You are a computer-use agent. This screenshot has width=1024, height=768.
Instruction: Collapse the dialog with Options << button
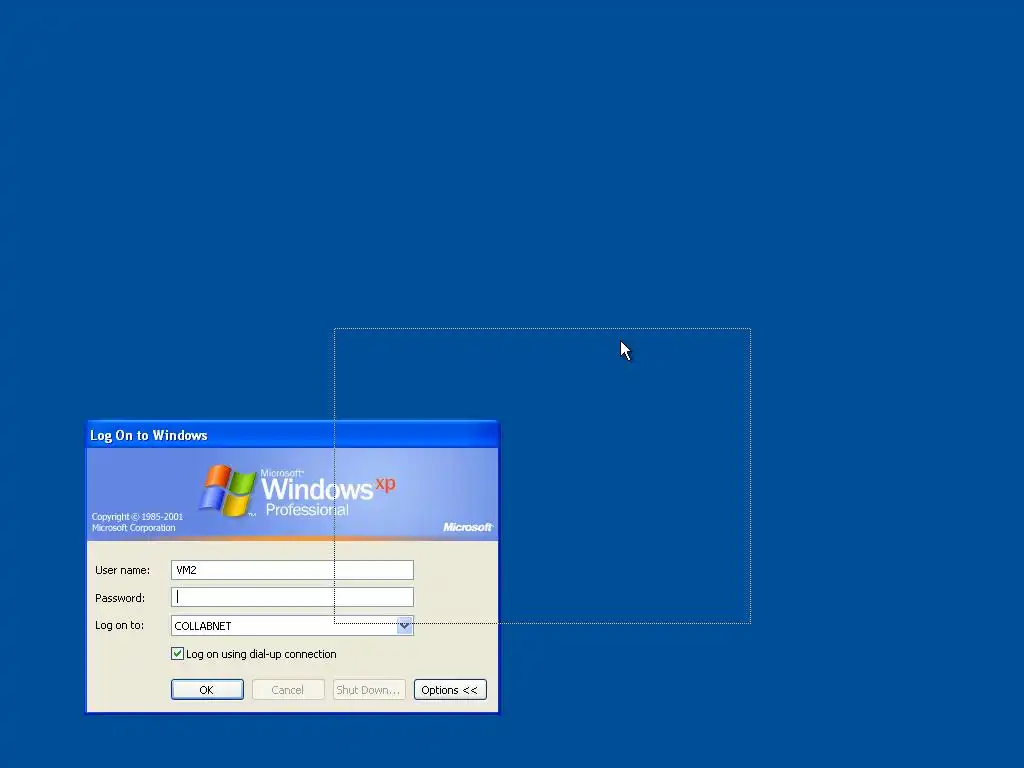[x=450, y=690]
